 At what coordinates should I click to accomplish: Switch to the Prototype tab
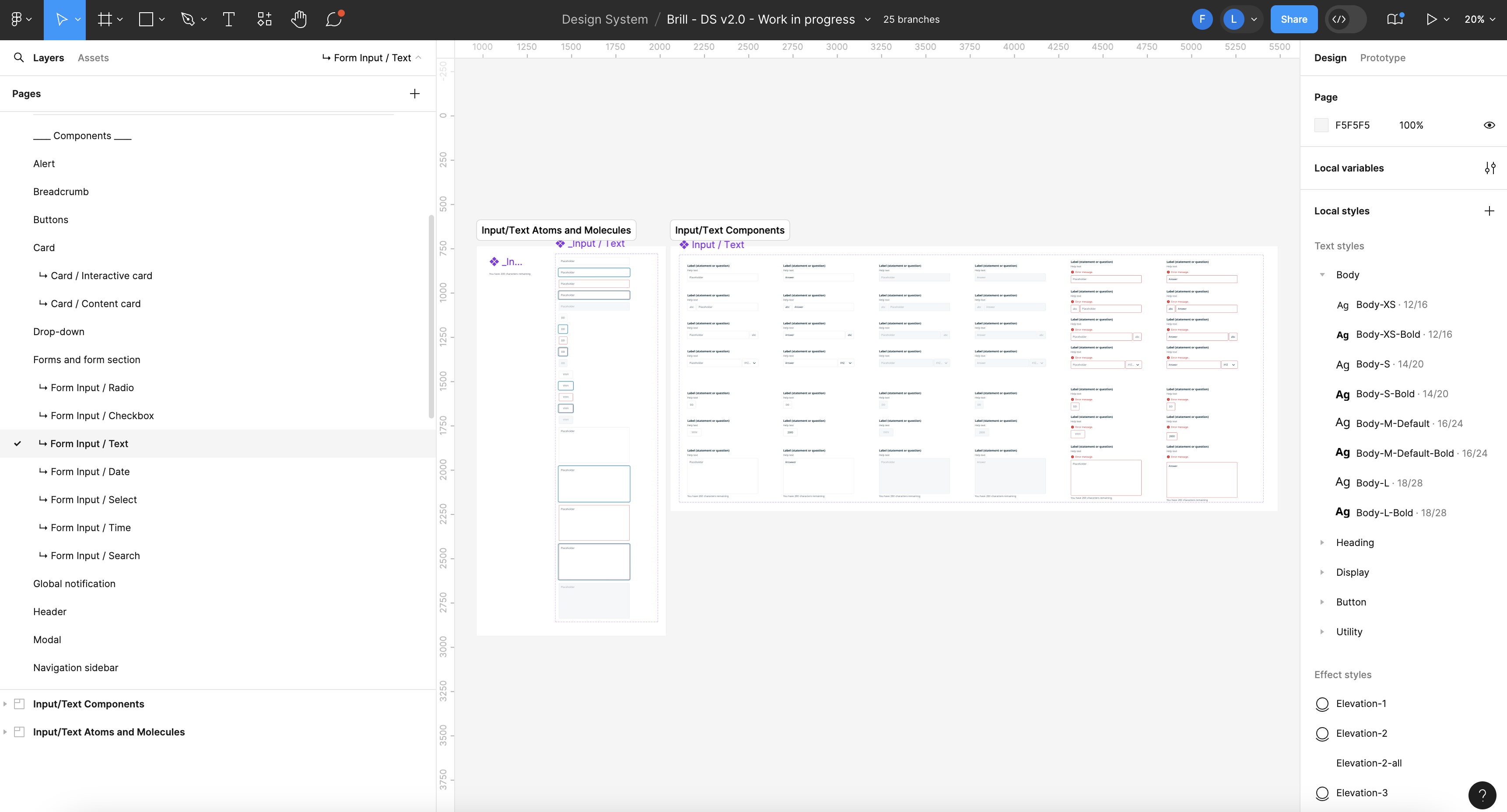[x=1383, y=57]
